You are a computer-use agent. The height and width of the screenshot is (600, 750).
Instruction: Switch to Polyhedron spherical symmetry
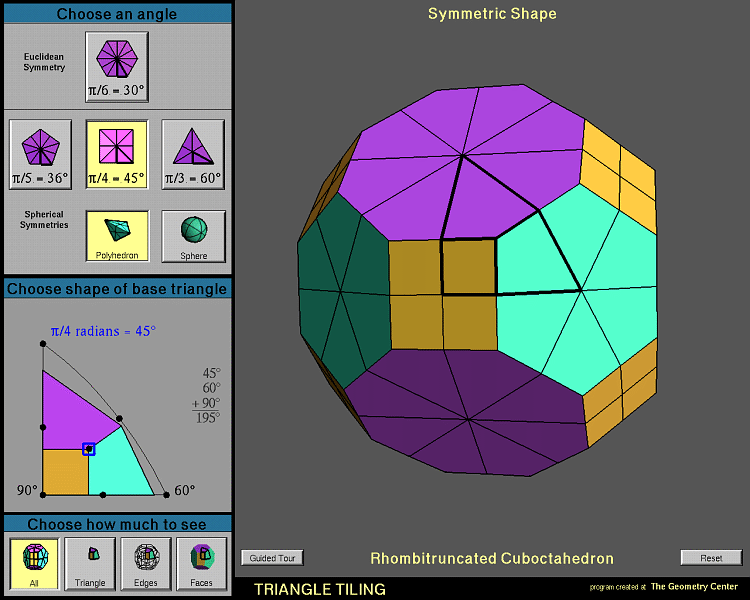[117, 236]
